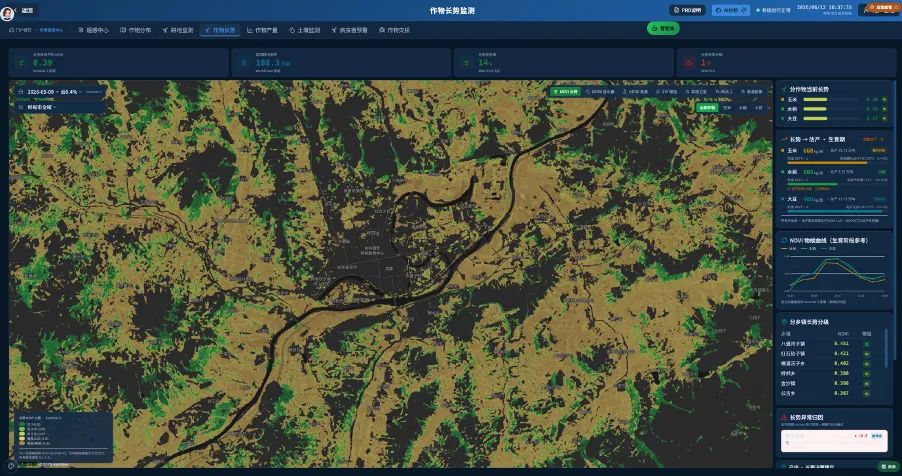This screenshot has height=476, width=902.
Task: Open the 土壤监测 tab
Action: click(304, 30)
